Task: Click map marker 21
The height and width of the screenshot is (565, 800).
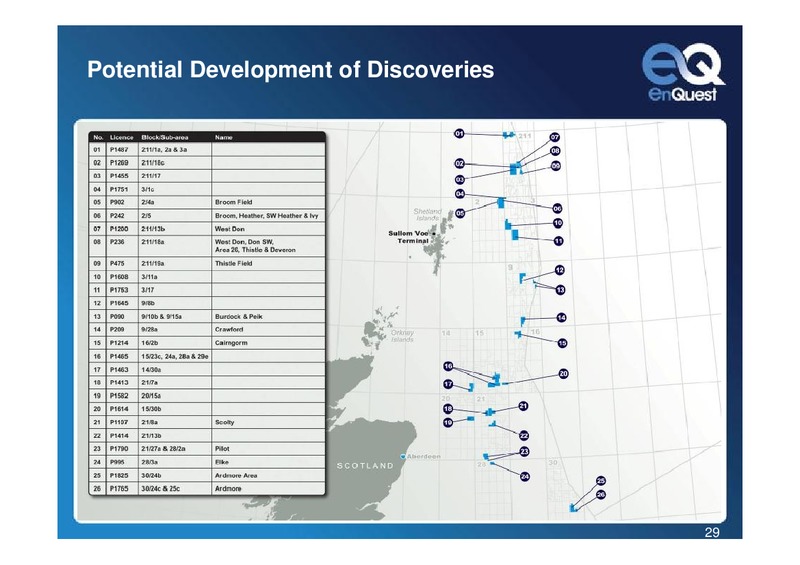Action: [523, 406]
